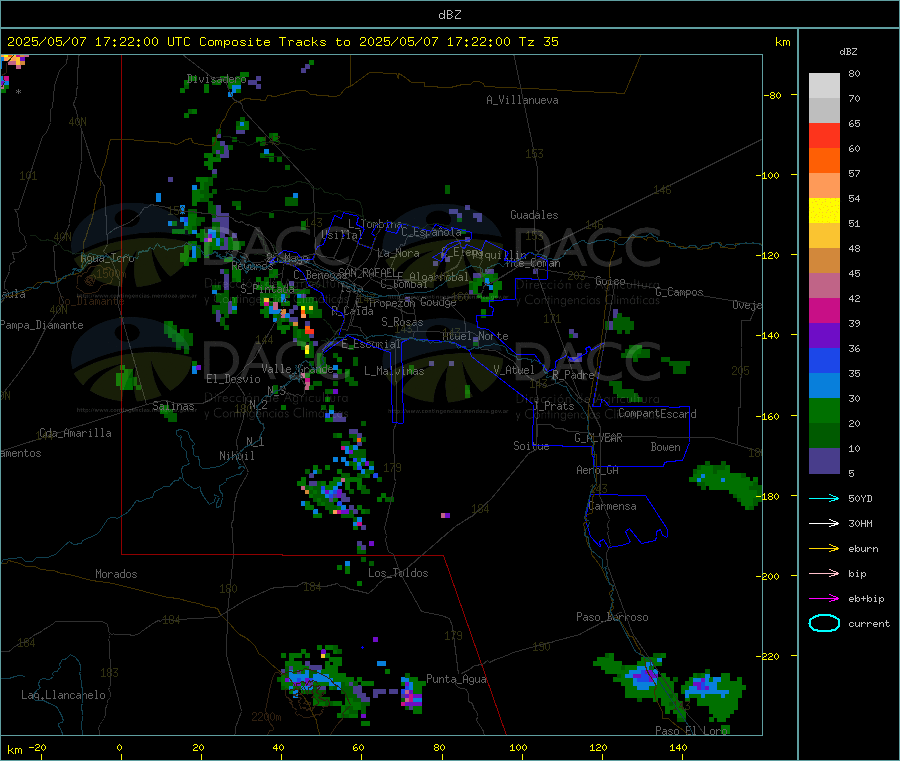Pick the red swatch in dBZ legend
900x761 pixels.
pos(824,135)
